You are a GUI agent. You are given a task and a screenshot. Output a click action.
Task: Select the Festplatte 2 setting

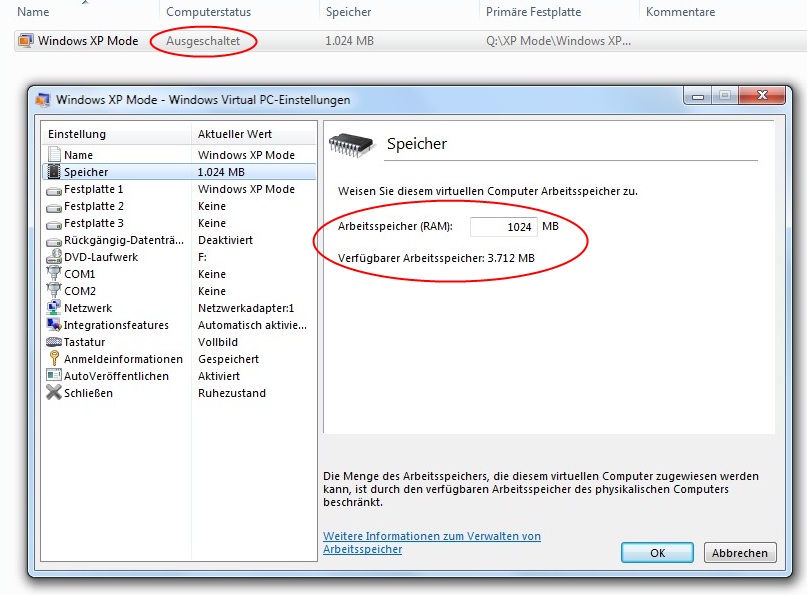(x=179, y=206)
